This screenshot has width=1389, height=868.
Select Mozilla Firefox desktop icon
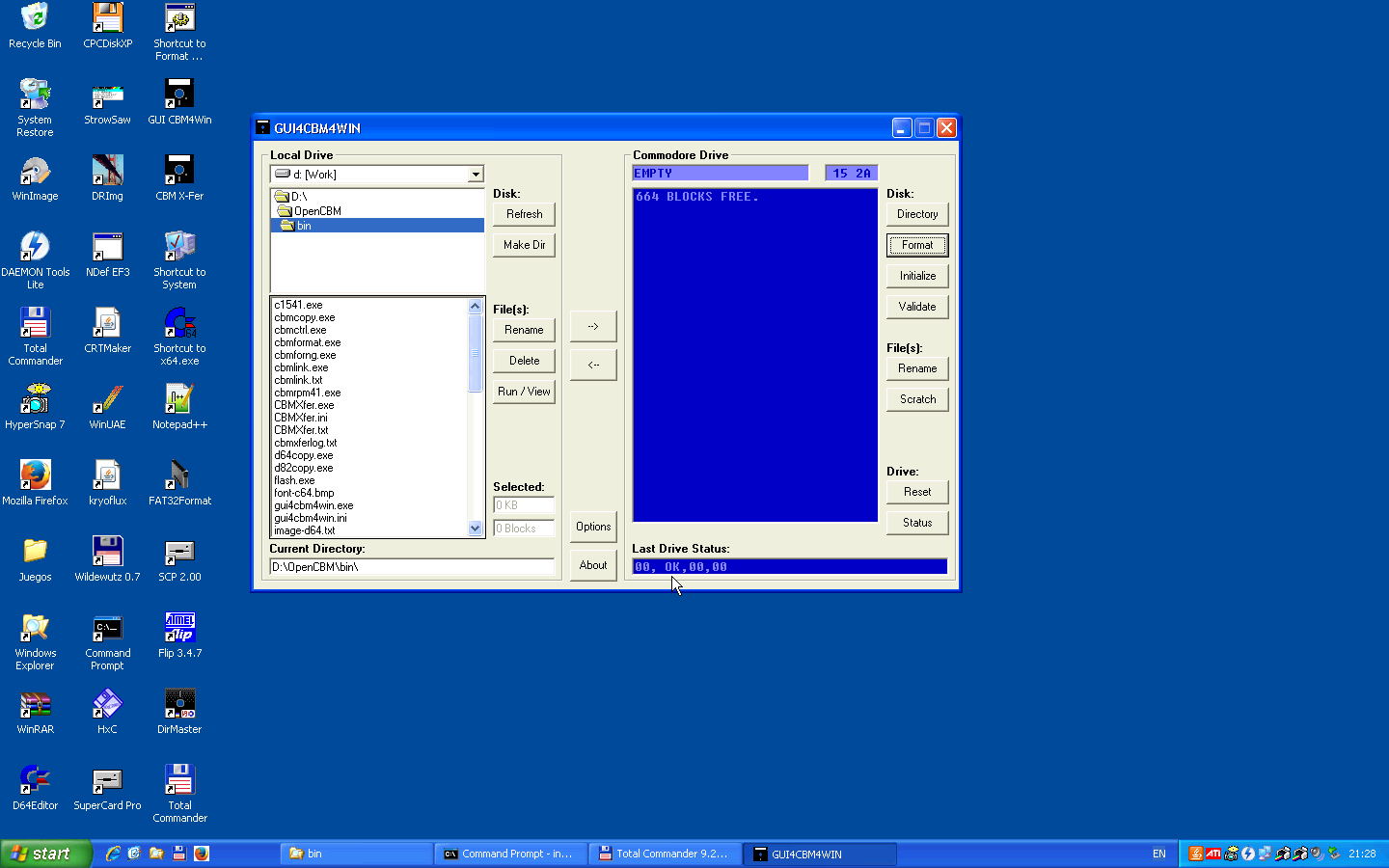35,483
